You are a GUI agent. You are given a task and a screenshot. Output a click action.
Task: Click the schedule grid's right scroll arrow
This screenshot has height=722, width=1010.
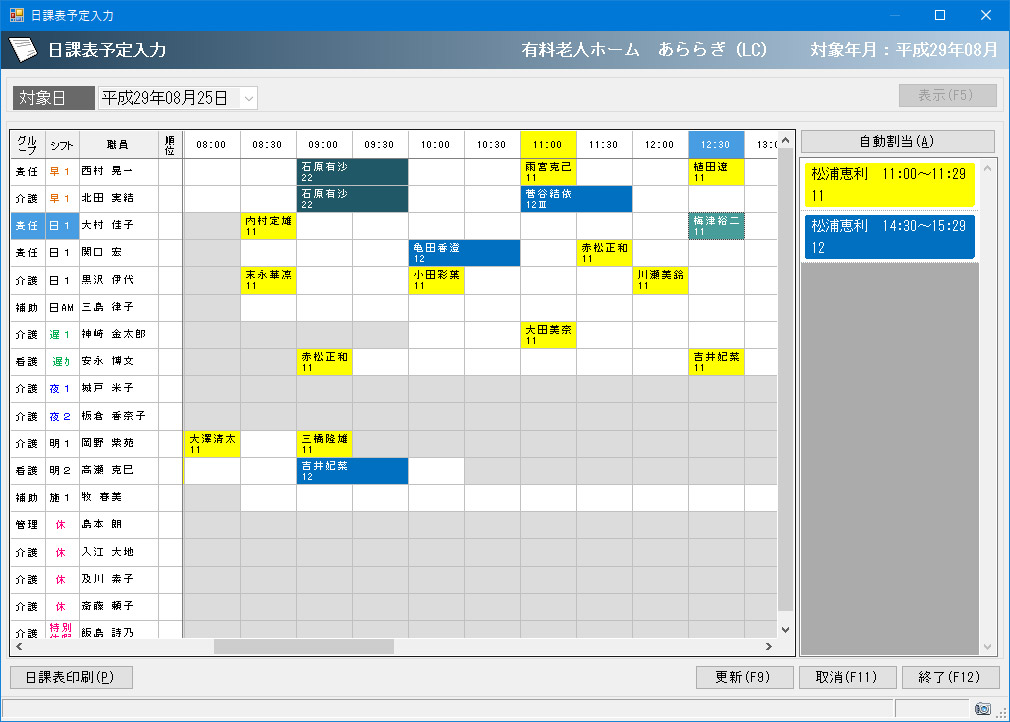[x=769, y=647]
